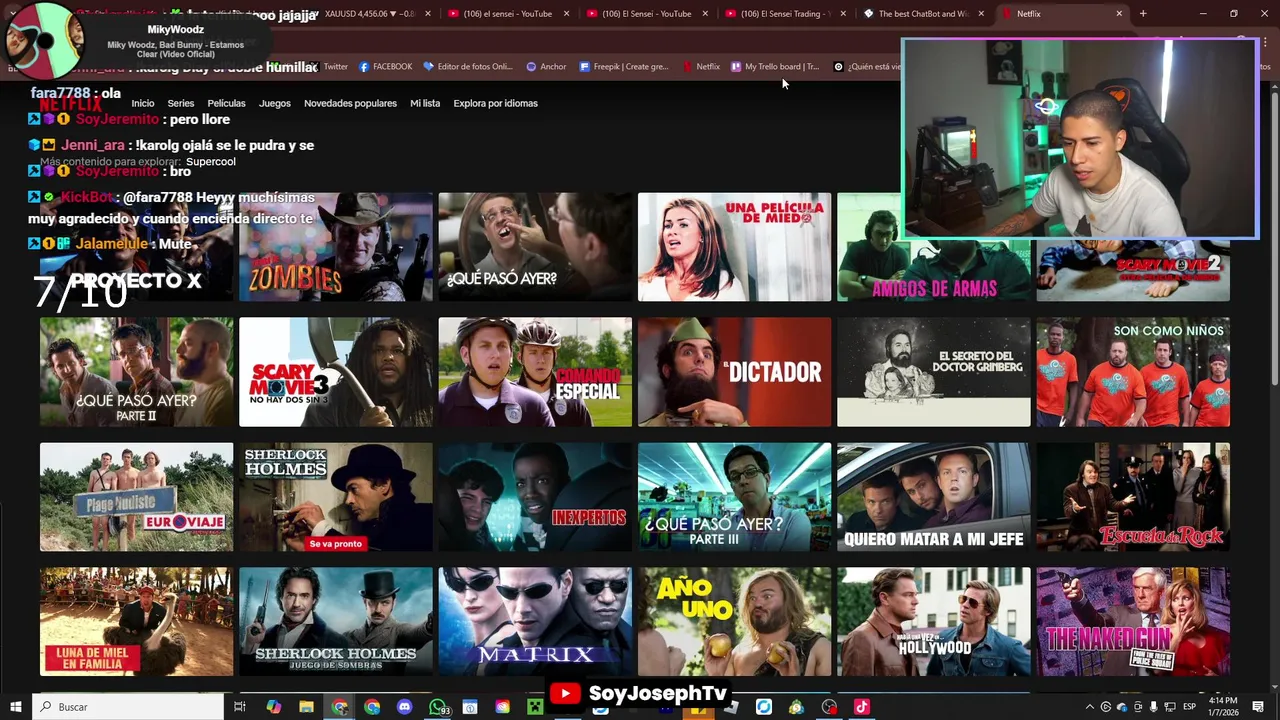The height and width of the screenshot is (720, 1280).
Task: Open Quiero matar a mi jefe
Action: click(933, 497)
